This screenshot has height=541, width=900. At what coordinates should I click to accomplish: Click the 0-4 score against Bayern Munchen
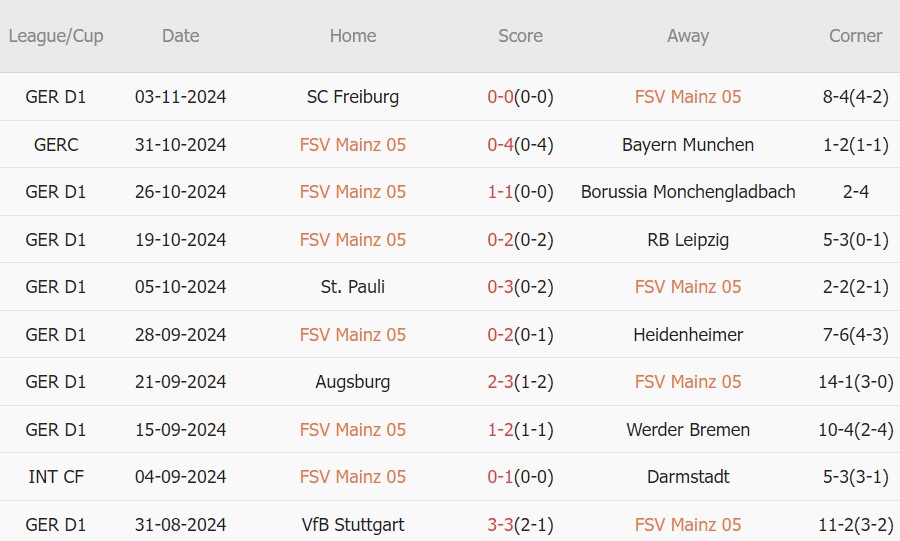click(501, 145)
